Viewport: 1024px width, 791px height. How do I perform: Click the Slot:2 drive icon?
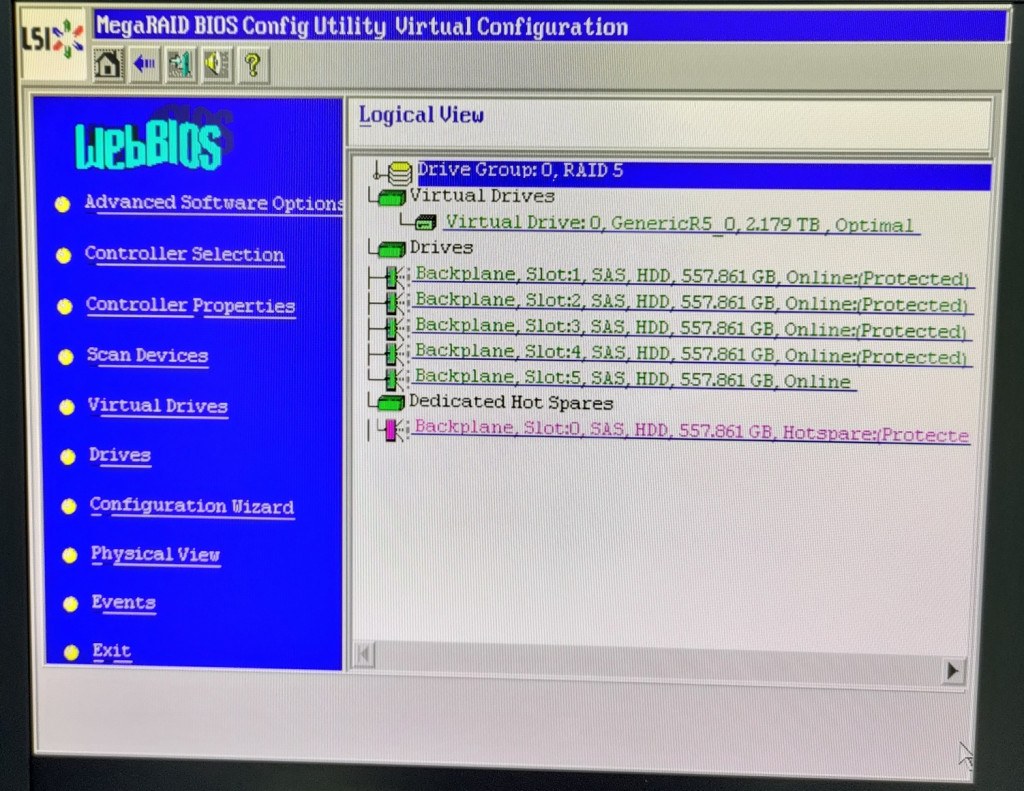click(394, 302)
